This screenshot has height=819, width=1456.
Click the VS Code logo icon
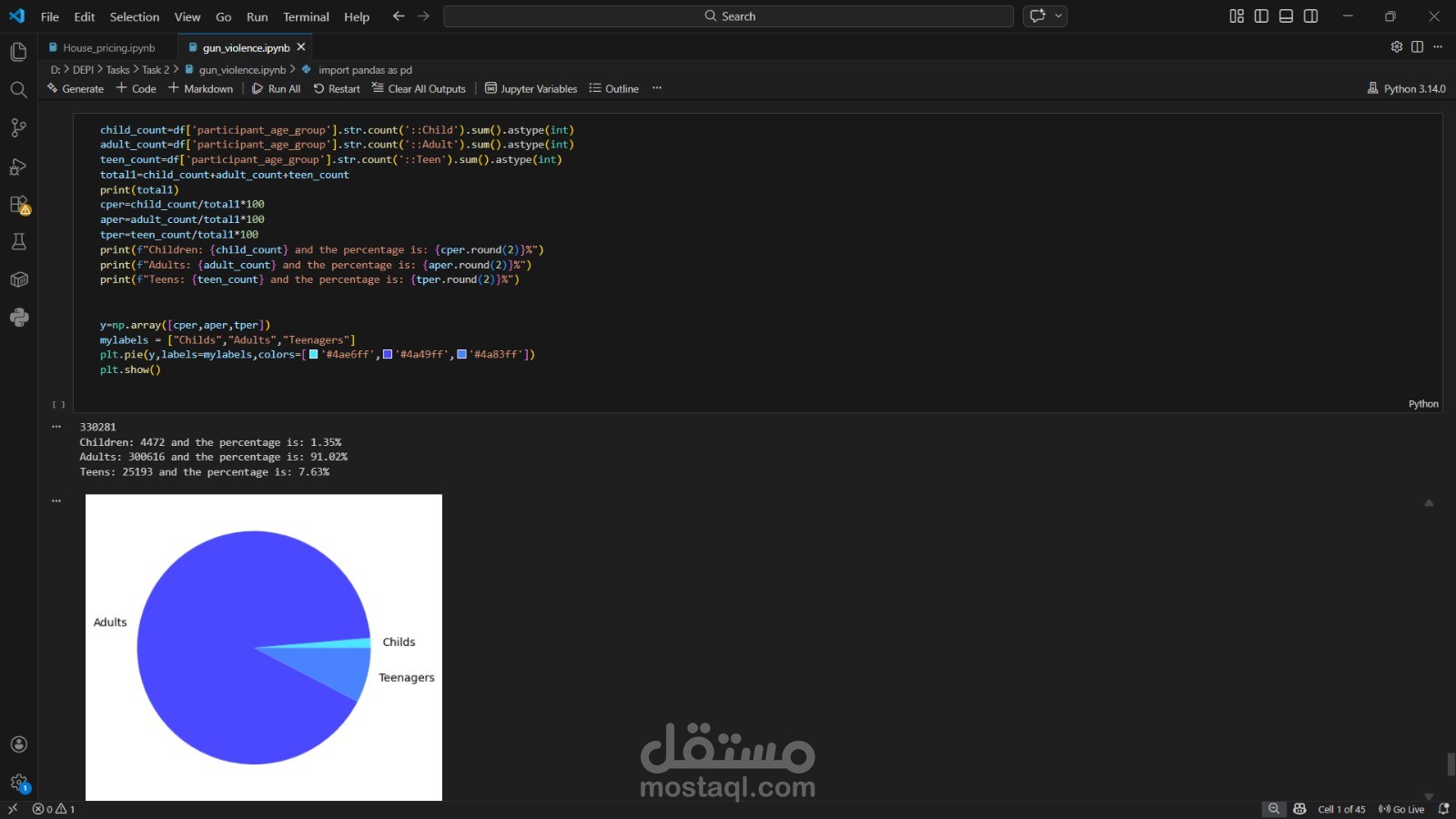point(17,16)
